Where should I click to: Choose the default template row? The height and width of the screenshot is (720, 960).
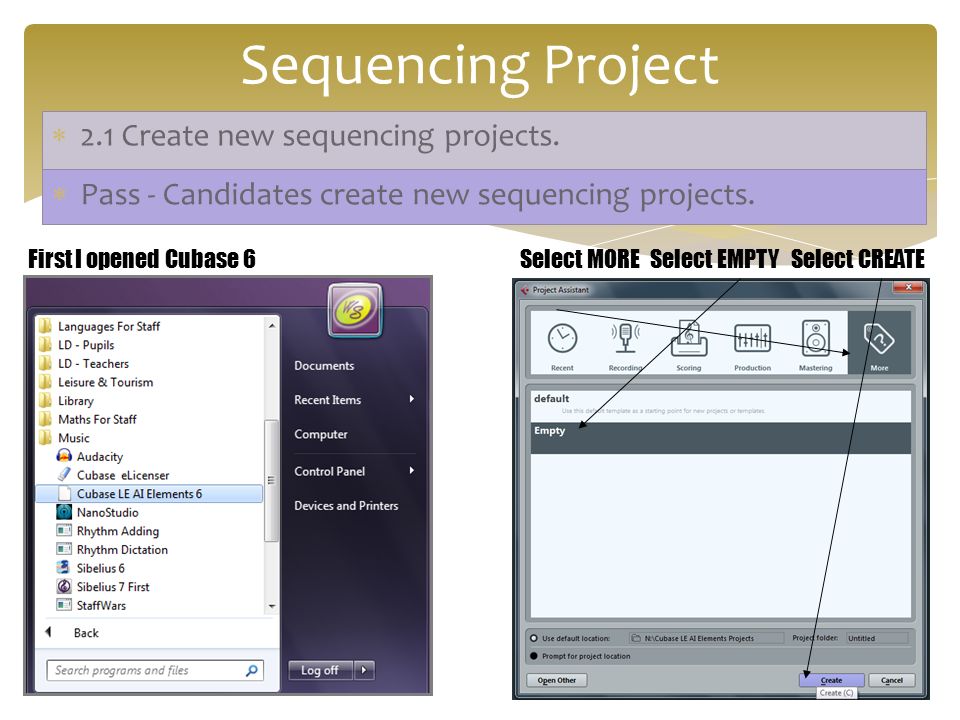click(721, 405)
